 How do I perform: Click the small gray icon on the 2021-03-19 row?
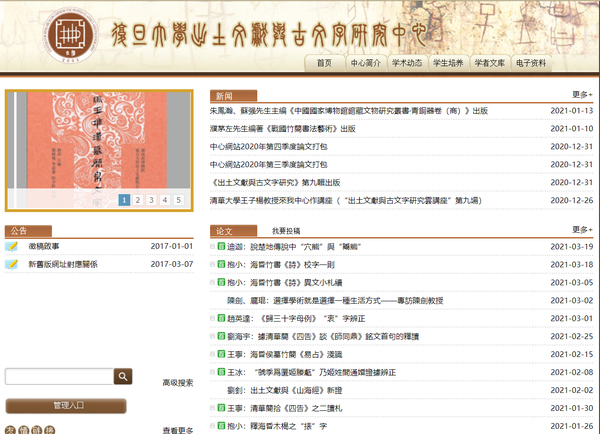[212, 246]
